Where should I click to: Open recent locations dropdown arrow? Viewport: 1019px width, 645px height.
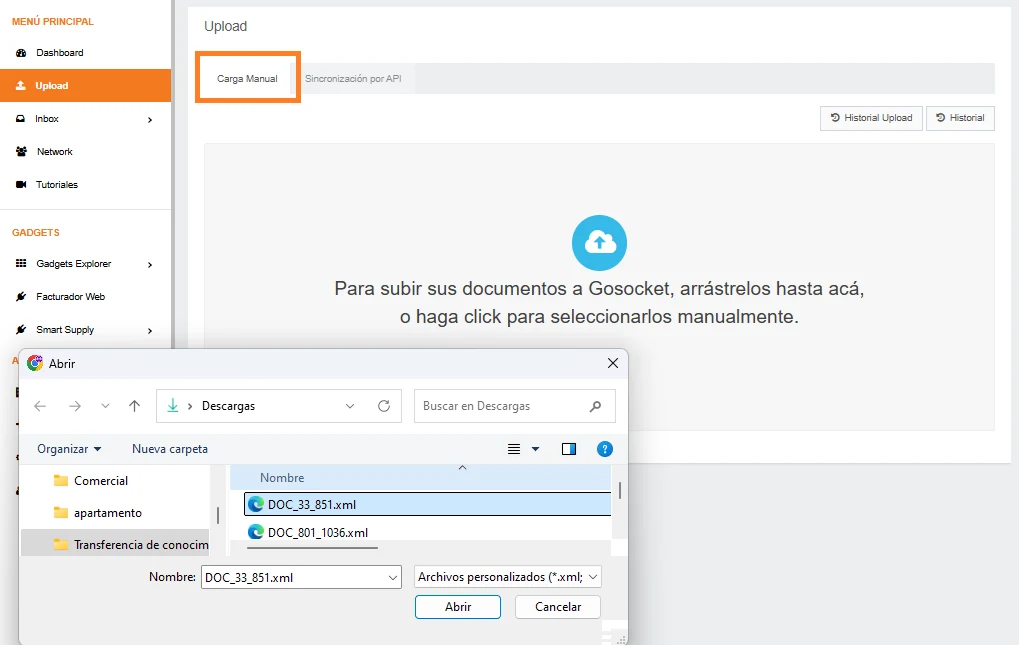tap(105, 406)
